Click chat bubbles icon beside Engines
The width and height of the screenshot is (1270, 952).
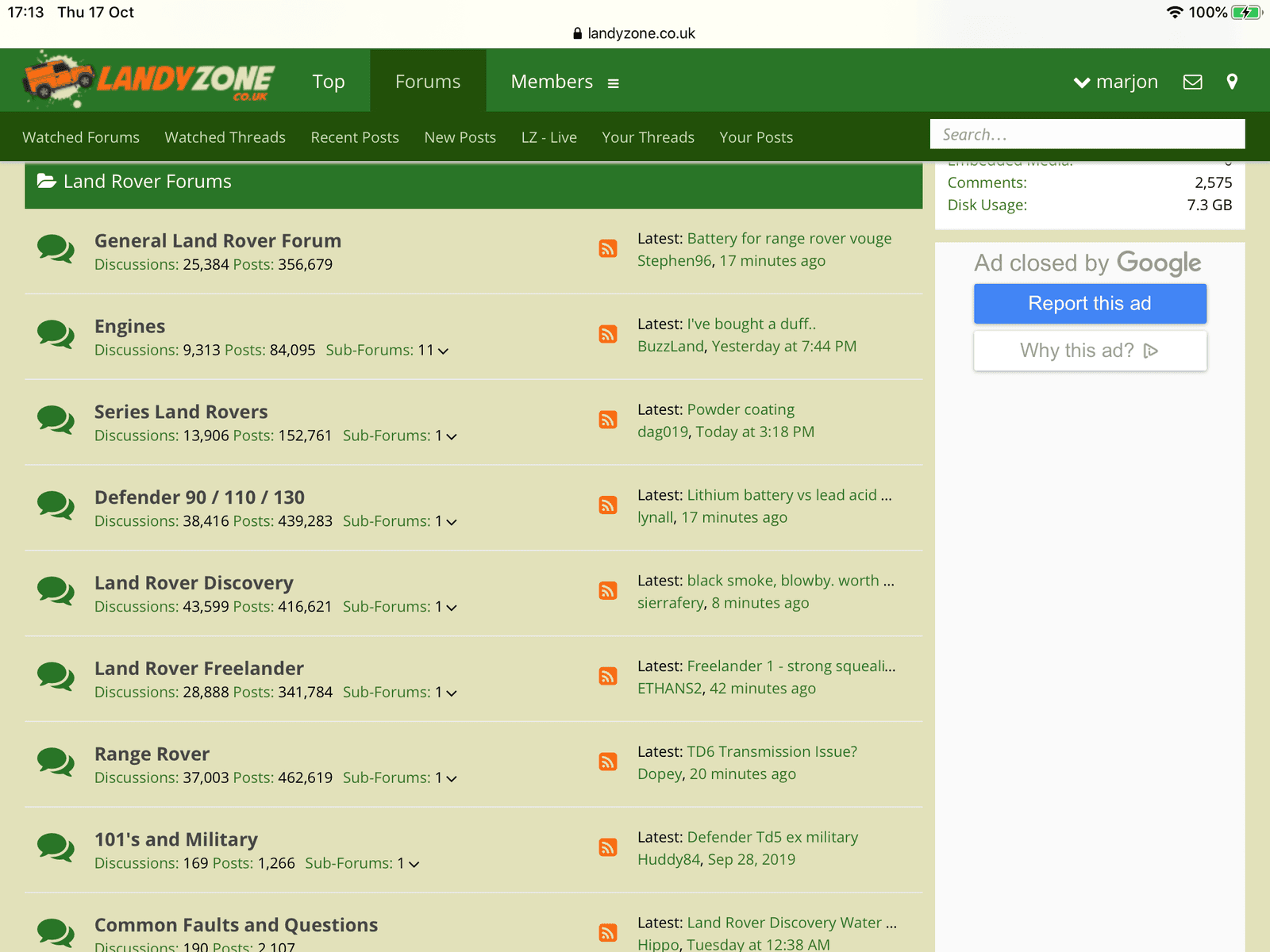56,335
